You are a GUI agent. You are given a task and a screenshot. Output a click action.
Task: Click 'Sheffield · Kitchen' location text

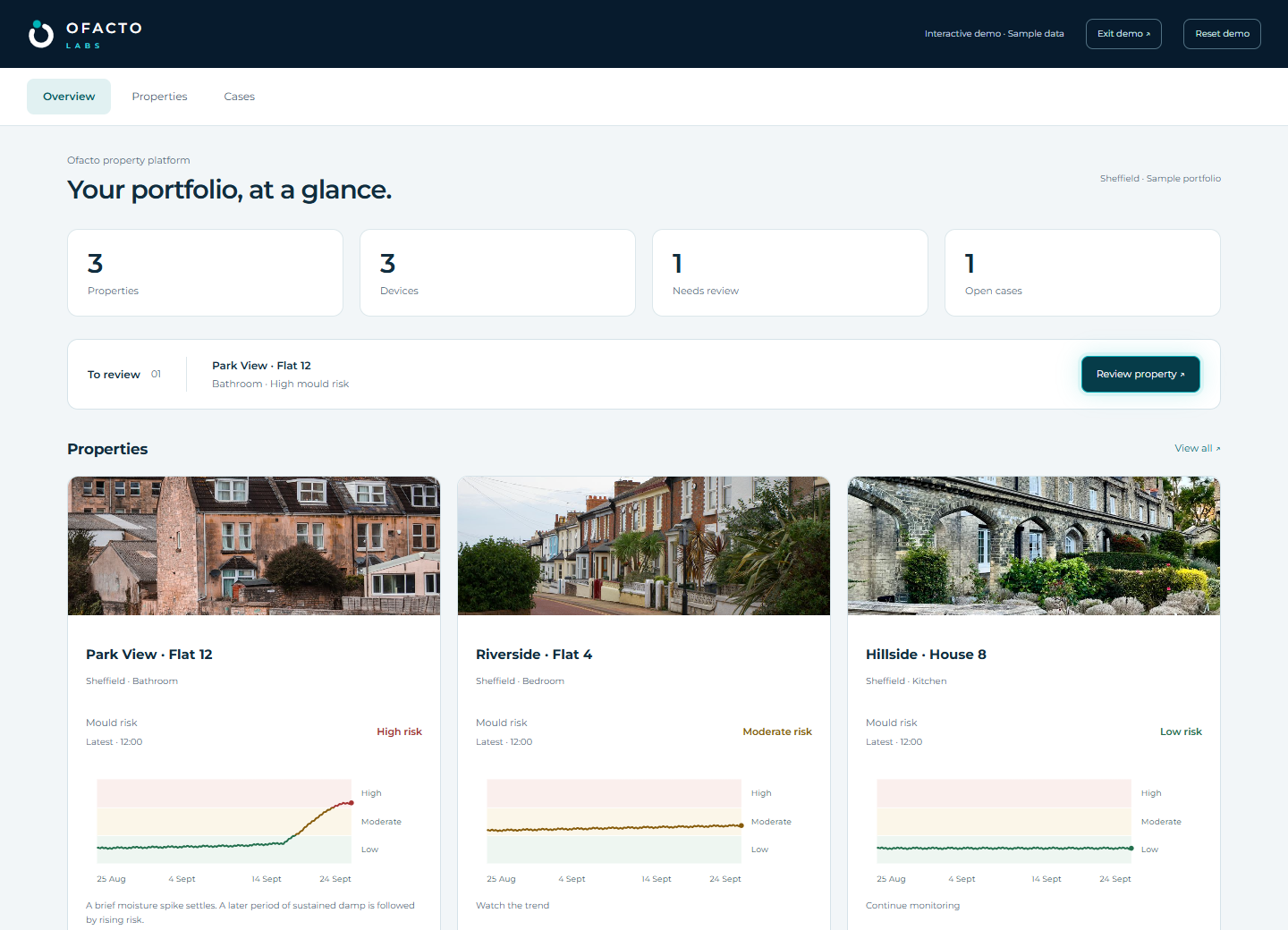(906, 681)
